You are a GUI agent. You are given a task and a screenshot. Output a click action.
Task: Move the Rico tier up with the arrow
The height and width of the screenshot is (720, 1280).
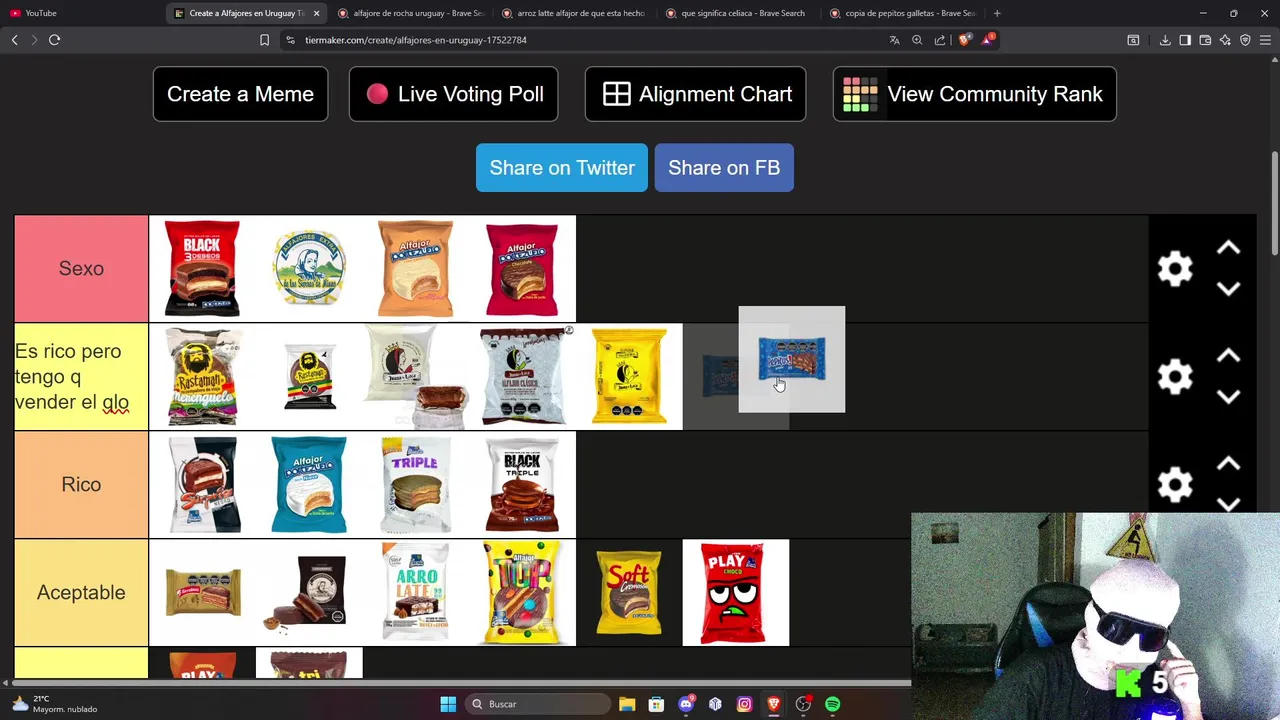coord(1228,464)
